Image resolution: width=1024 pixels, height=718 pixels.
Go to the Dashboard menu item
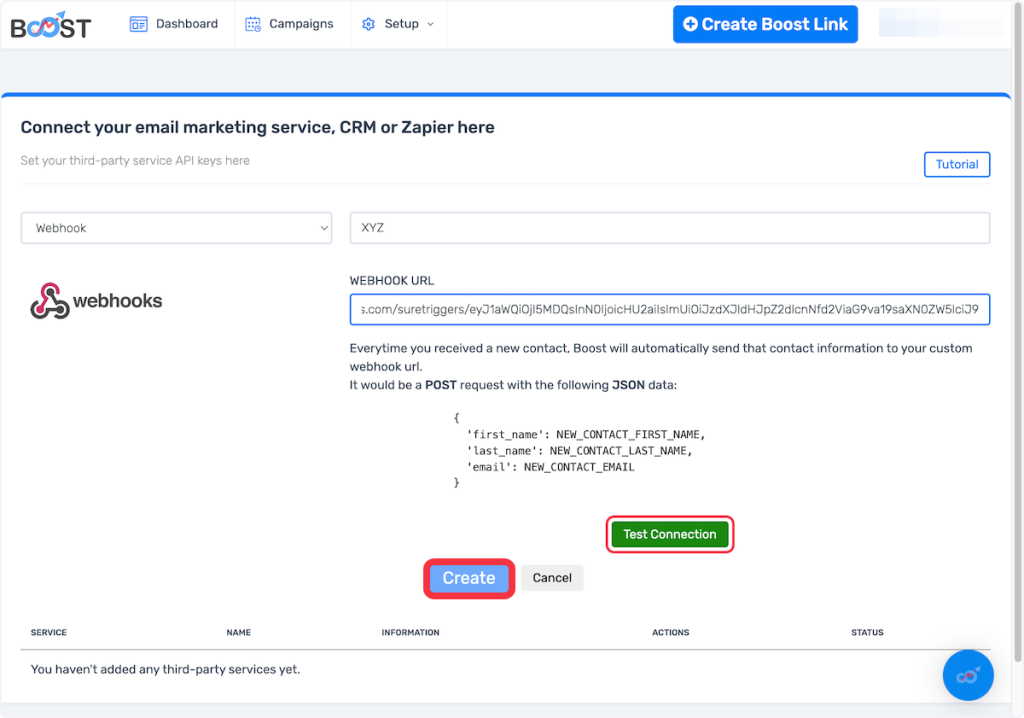coord(186,24)
